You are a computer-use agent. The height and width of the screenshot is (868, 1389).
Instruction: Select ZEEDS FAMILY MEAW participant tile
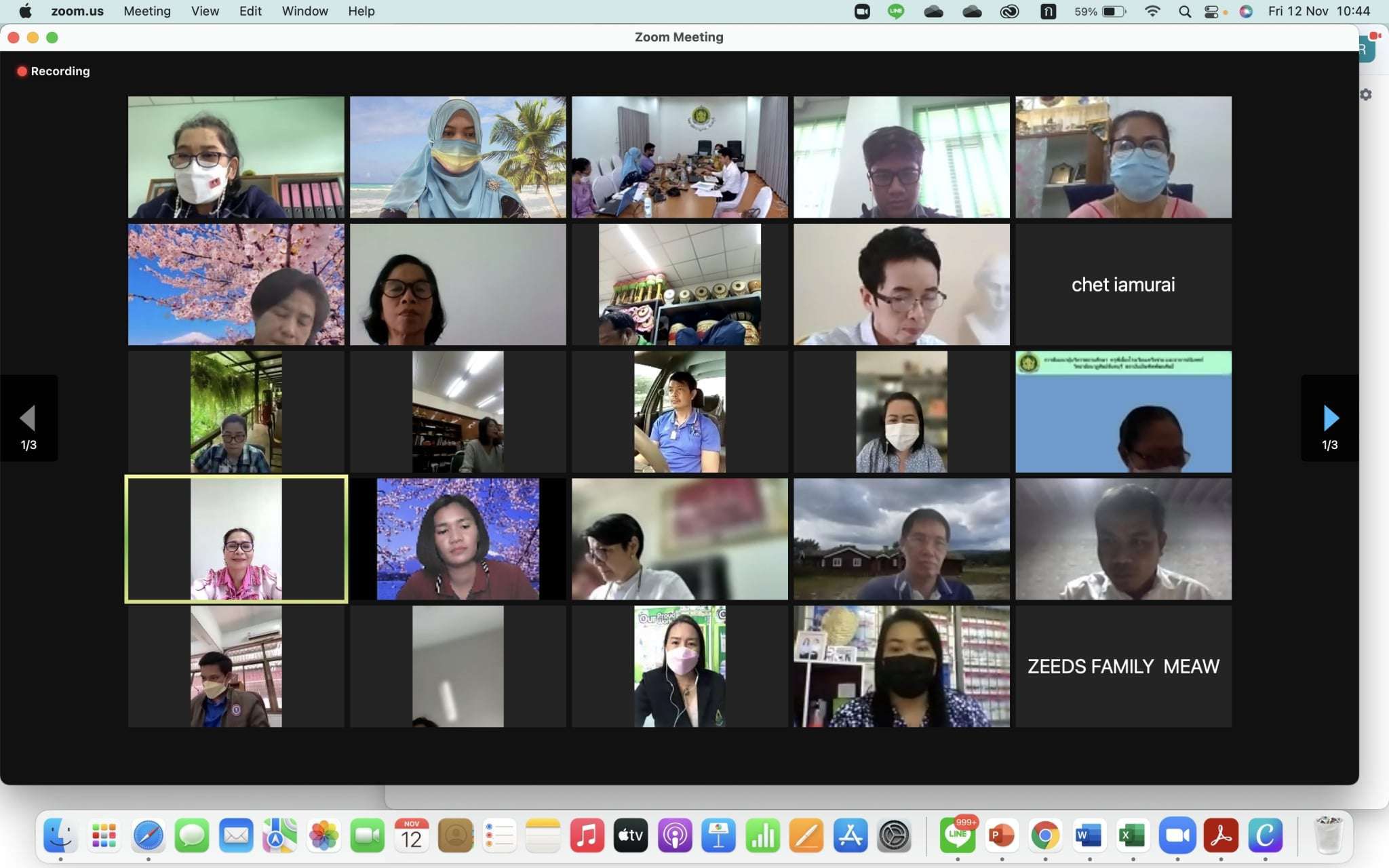pyautogui.click(x=1123, y=667)
